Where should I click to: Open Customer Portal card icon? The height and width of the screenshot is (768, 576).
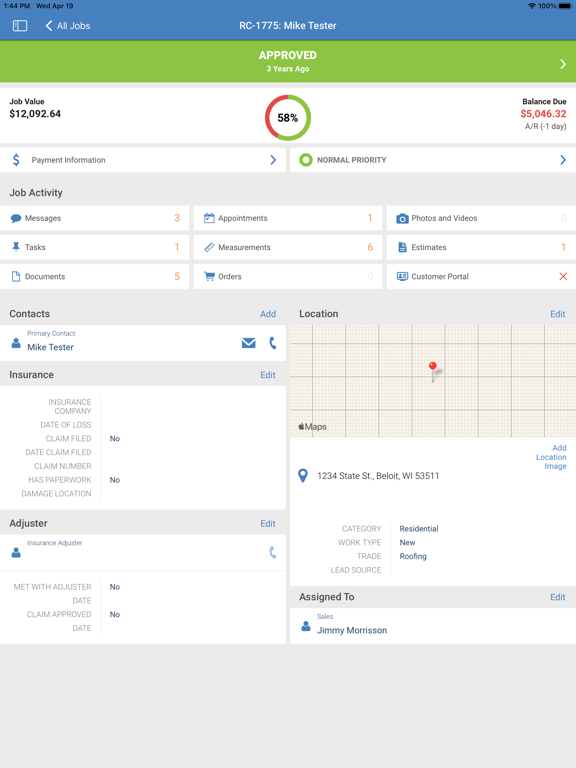point(402,276)
